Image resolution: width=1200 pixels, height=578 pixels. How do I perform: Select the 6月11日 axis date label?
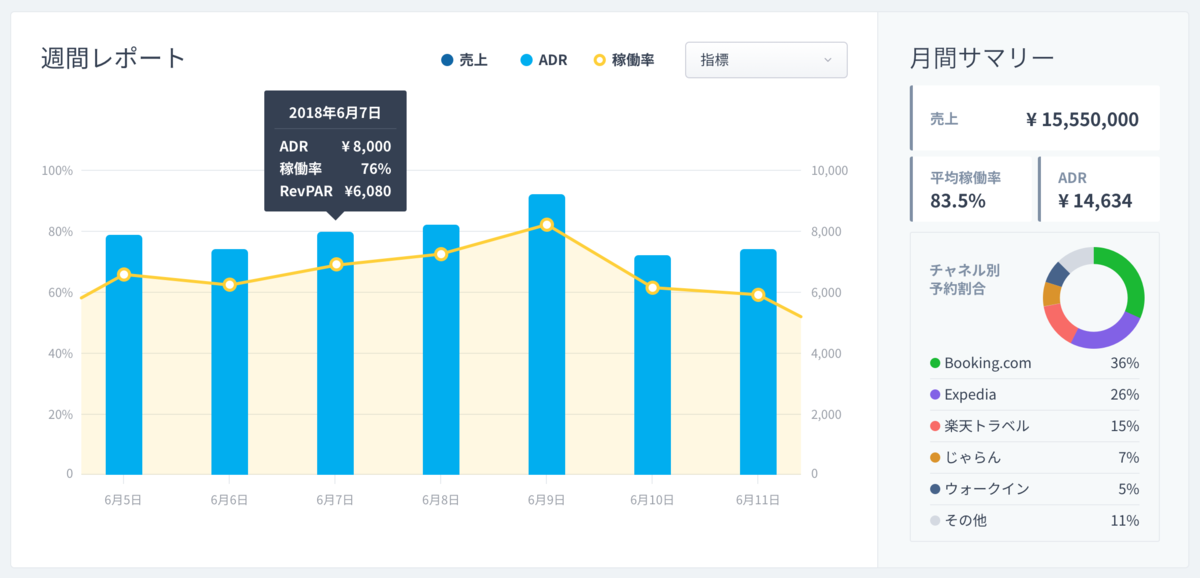click(758, 499)
